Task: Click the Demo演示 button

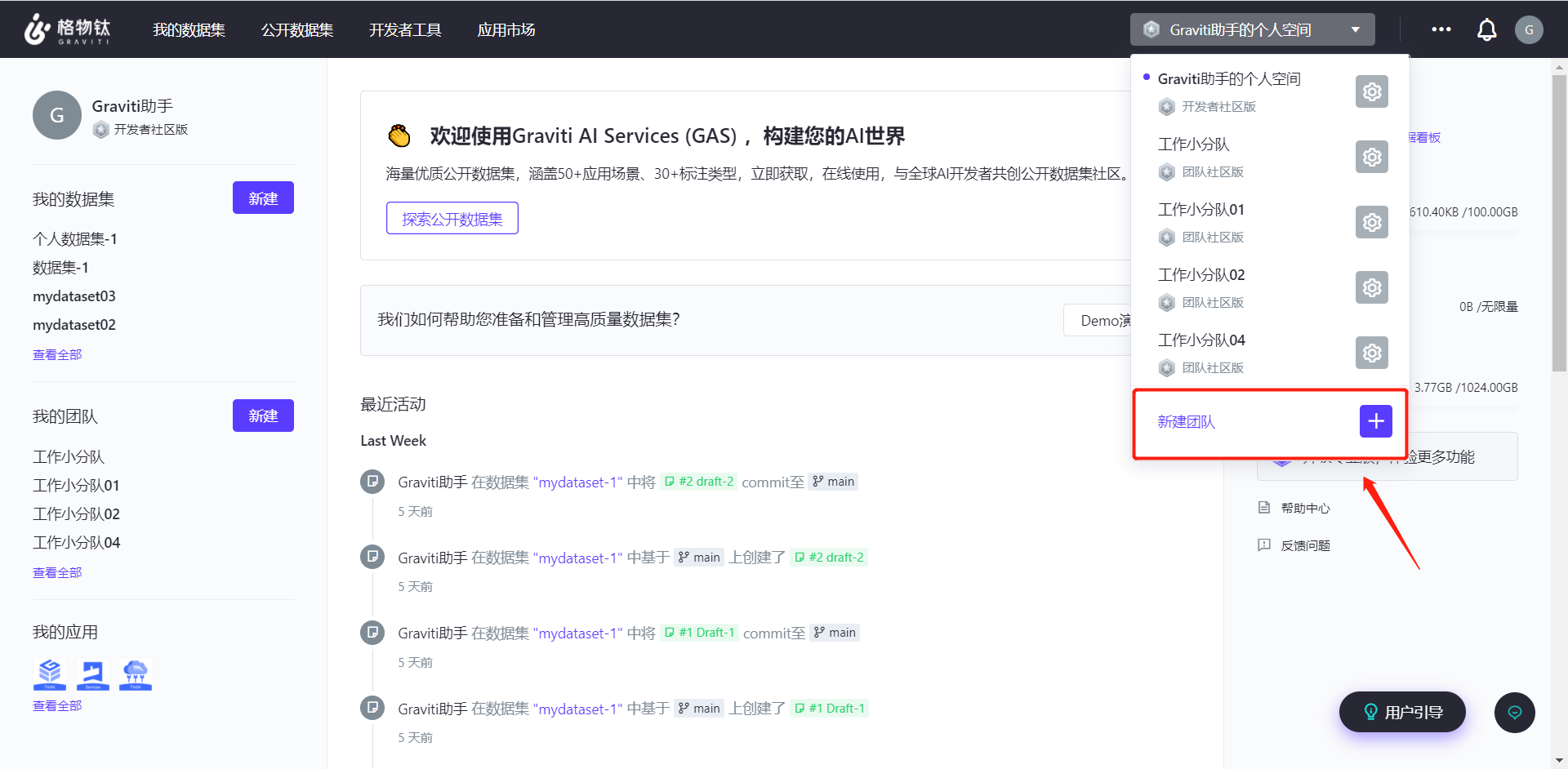Action: click(1098, 320)
